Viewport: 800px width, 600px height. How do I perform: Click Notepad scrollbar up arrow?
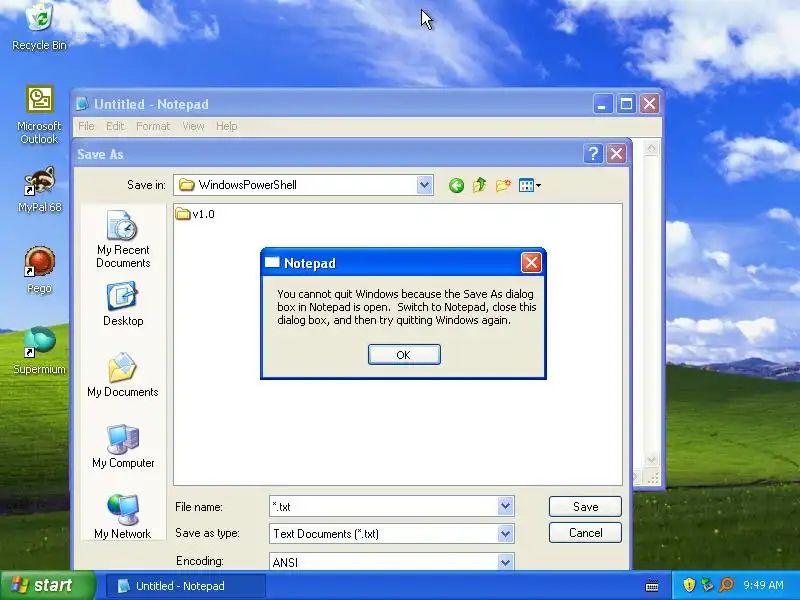pos(651,148)
